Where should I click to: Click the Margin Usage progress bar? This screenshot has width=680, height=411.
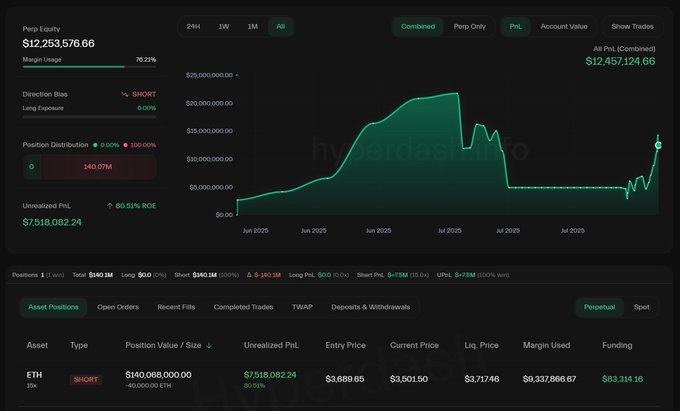point(89,67)
